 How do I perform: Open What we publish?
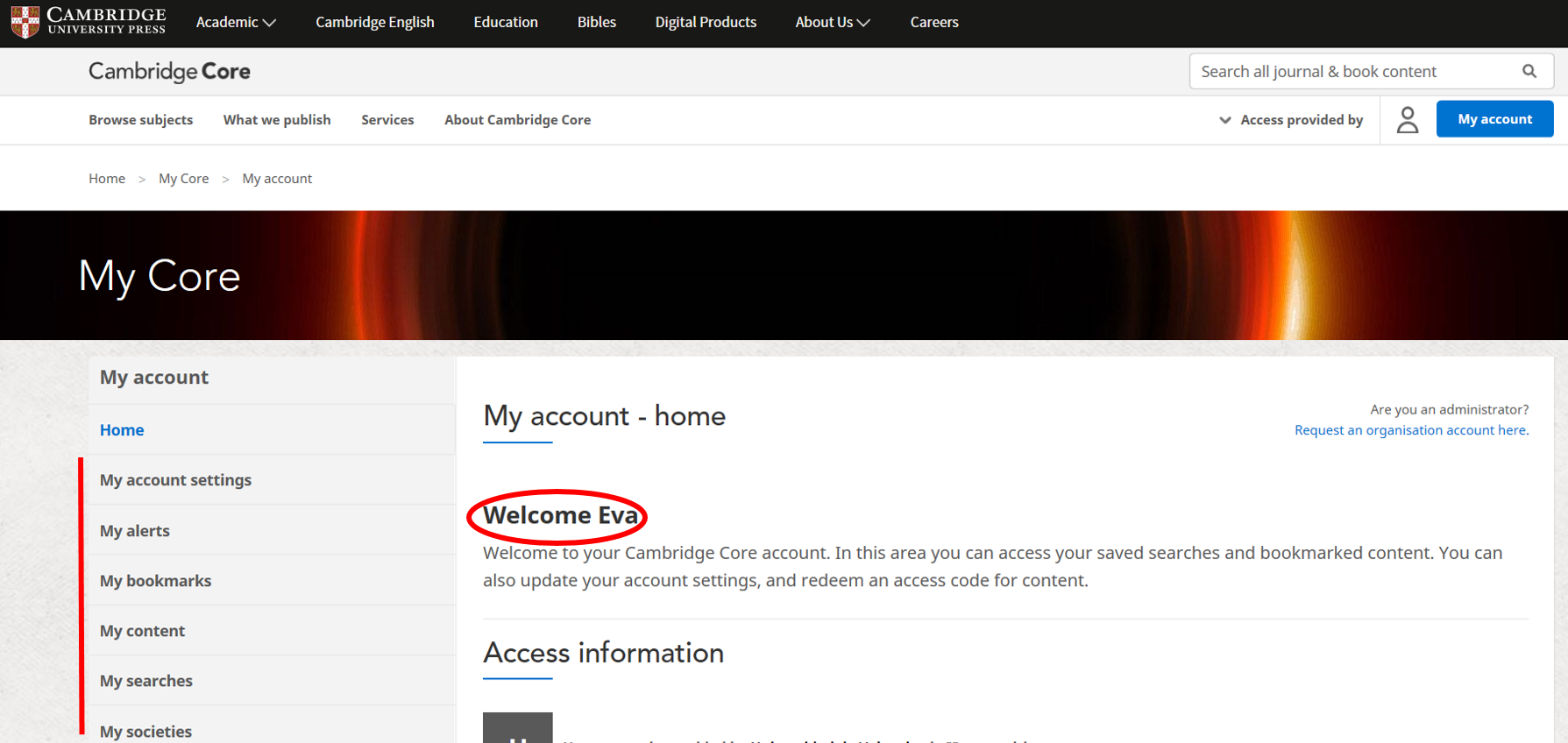click(277, 120)
